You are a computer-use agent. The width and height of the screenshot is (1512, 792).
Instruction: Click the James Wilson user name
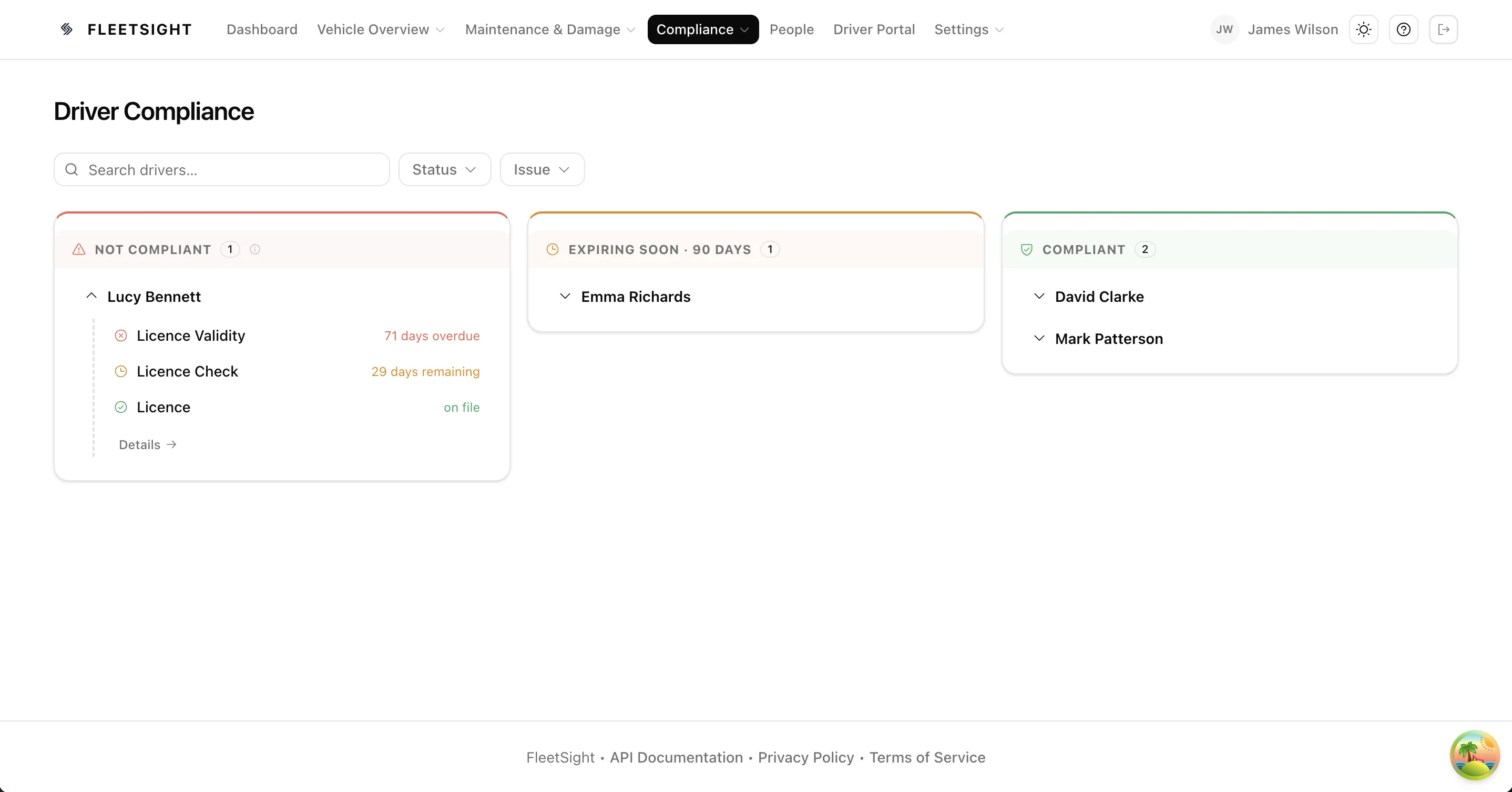[1292, 29]
